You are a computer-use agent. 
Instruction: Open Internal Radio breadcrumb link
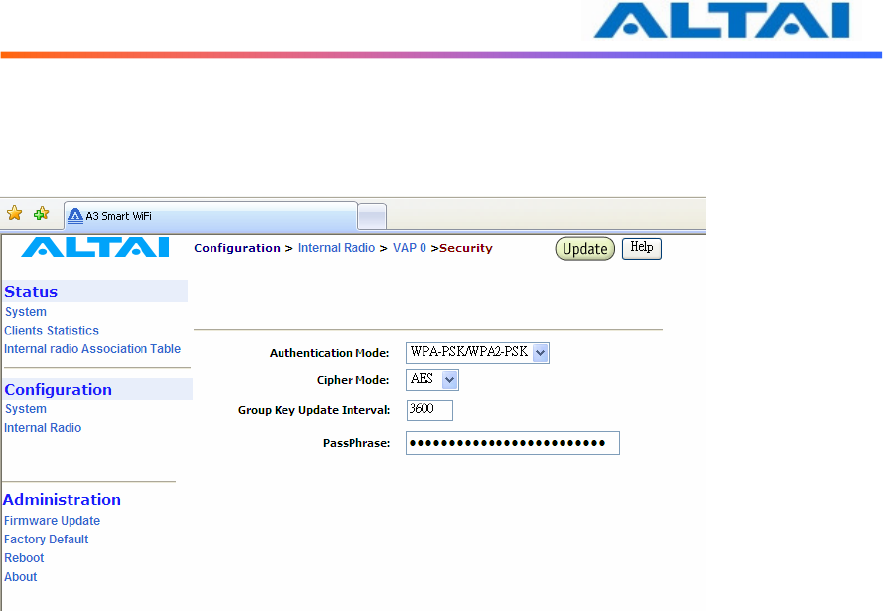[x=336, y=248]
